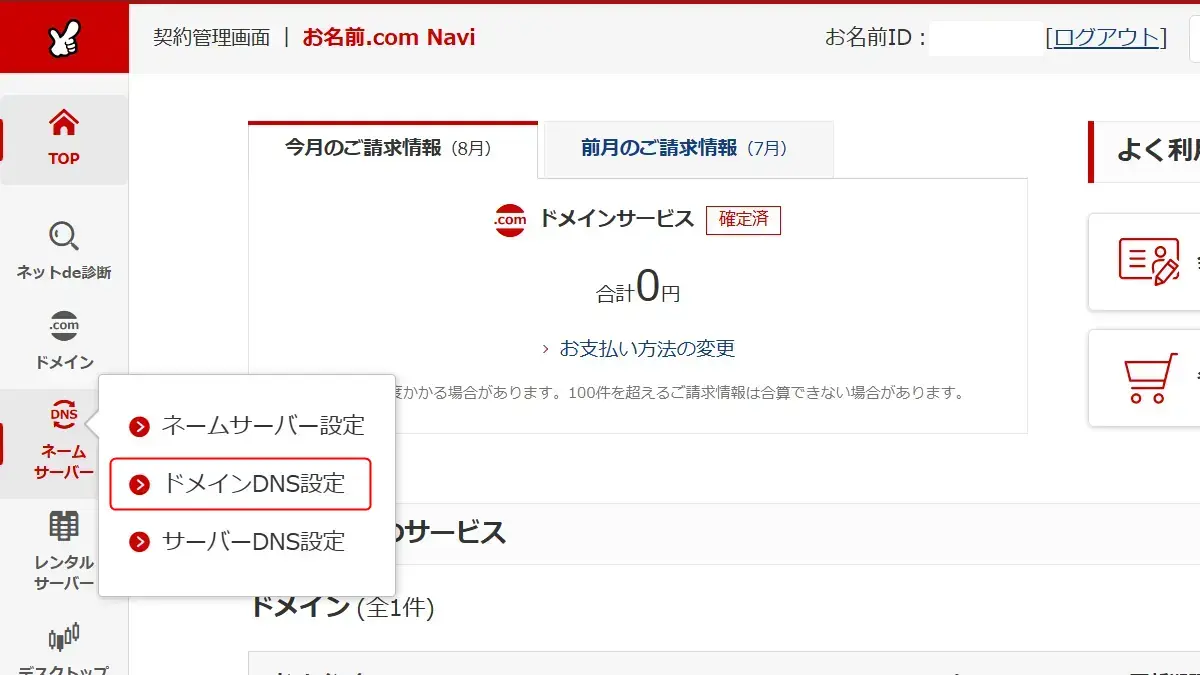
Task: Open ネットde診断 magnifier icon
Action: tap(64, 237)
